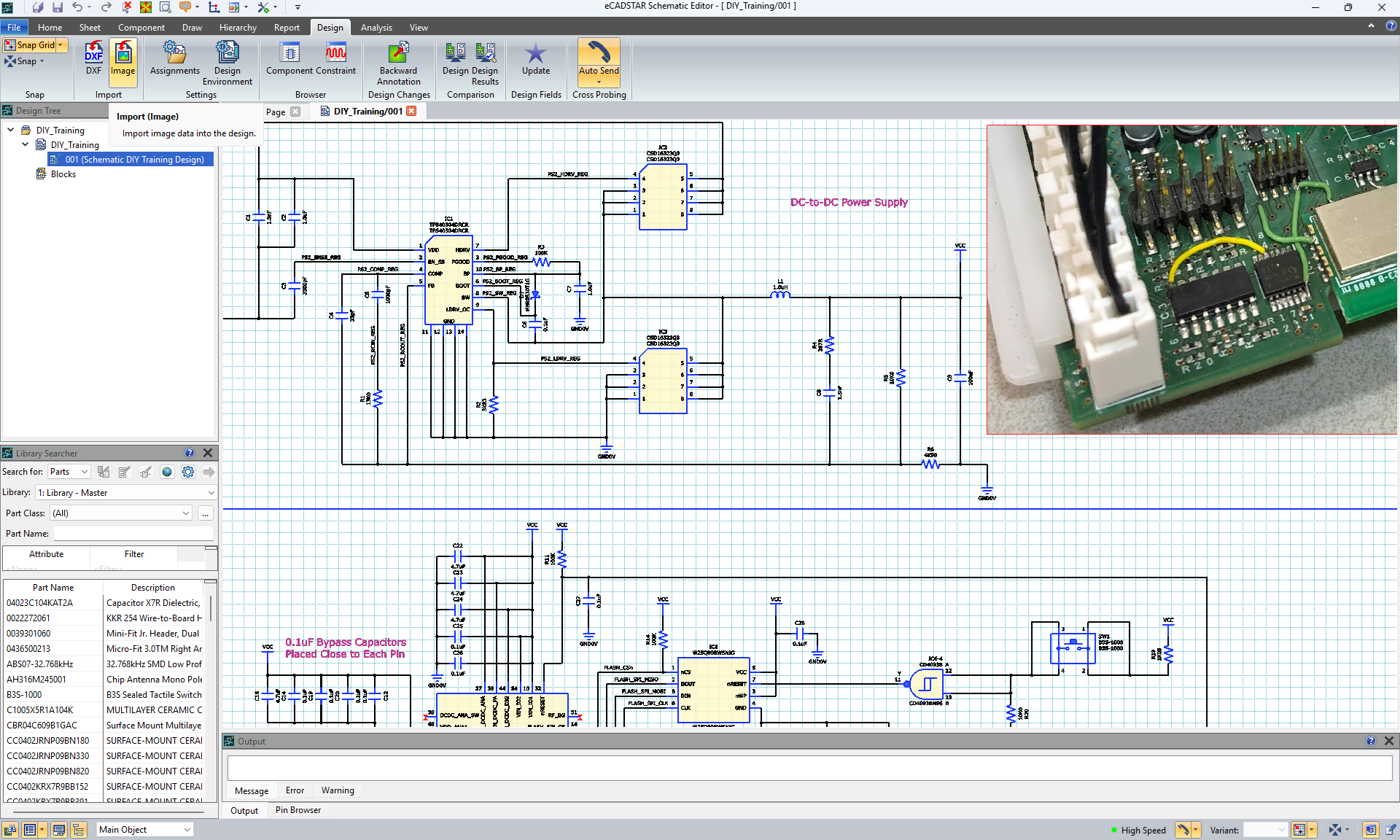Click the ribbon help icon
Viewport: 1400px width, 840px height.
[x=1391, y=26]
